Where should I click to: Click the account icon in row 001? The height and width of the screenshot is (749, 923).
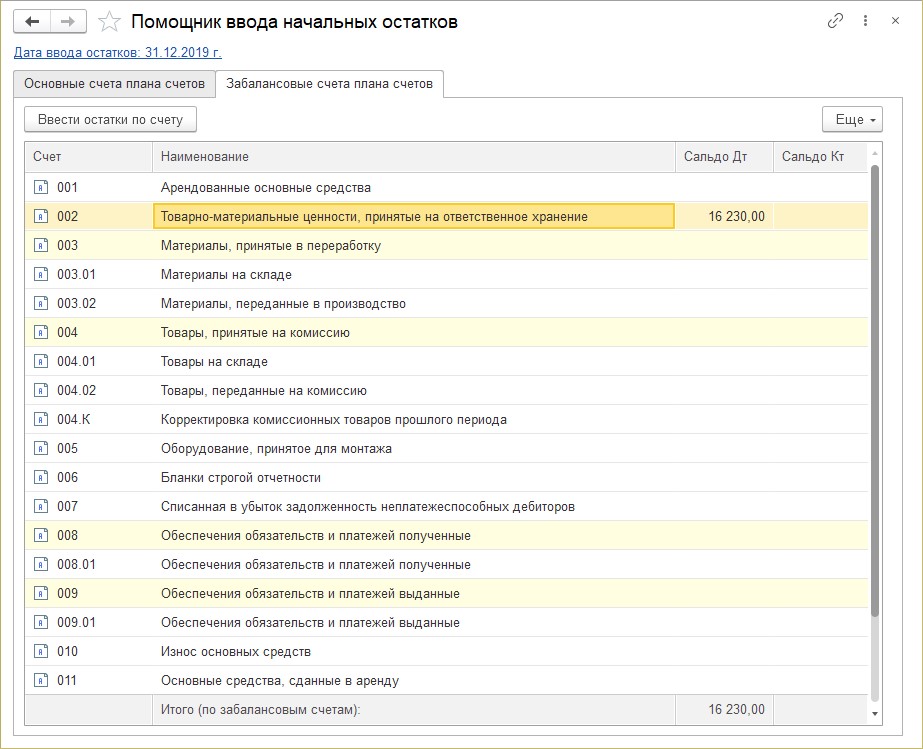tap(41, 187)
